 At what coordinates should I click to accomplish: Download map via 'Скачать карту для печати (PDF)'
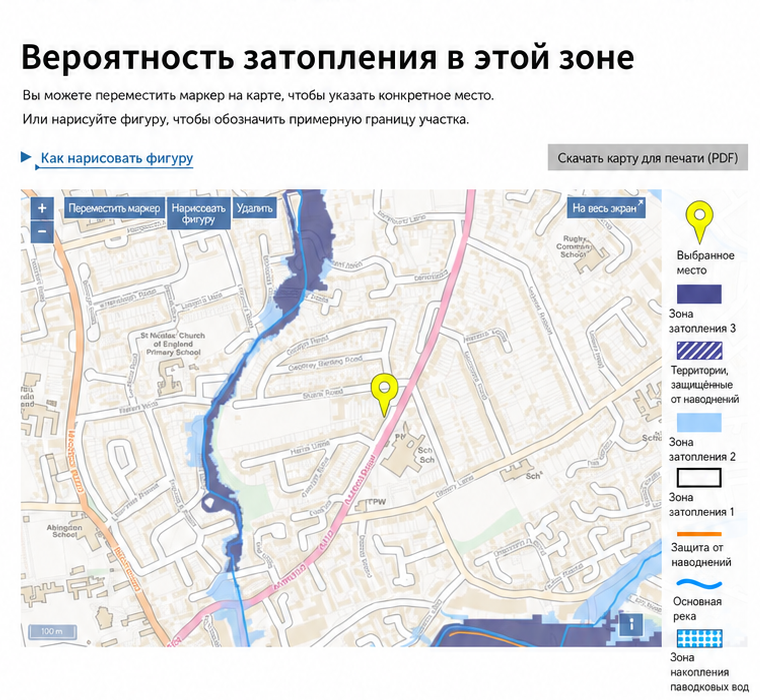648,158
